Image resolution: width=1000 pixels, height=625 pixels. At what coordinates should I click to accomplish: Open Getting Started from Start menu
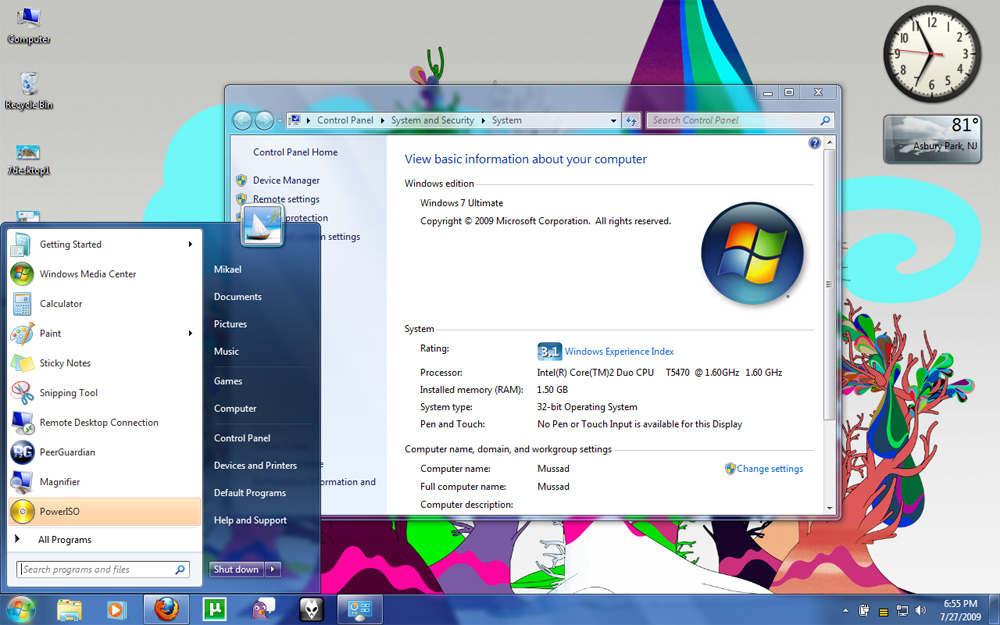[x=105, y=244]
